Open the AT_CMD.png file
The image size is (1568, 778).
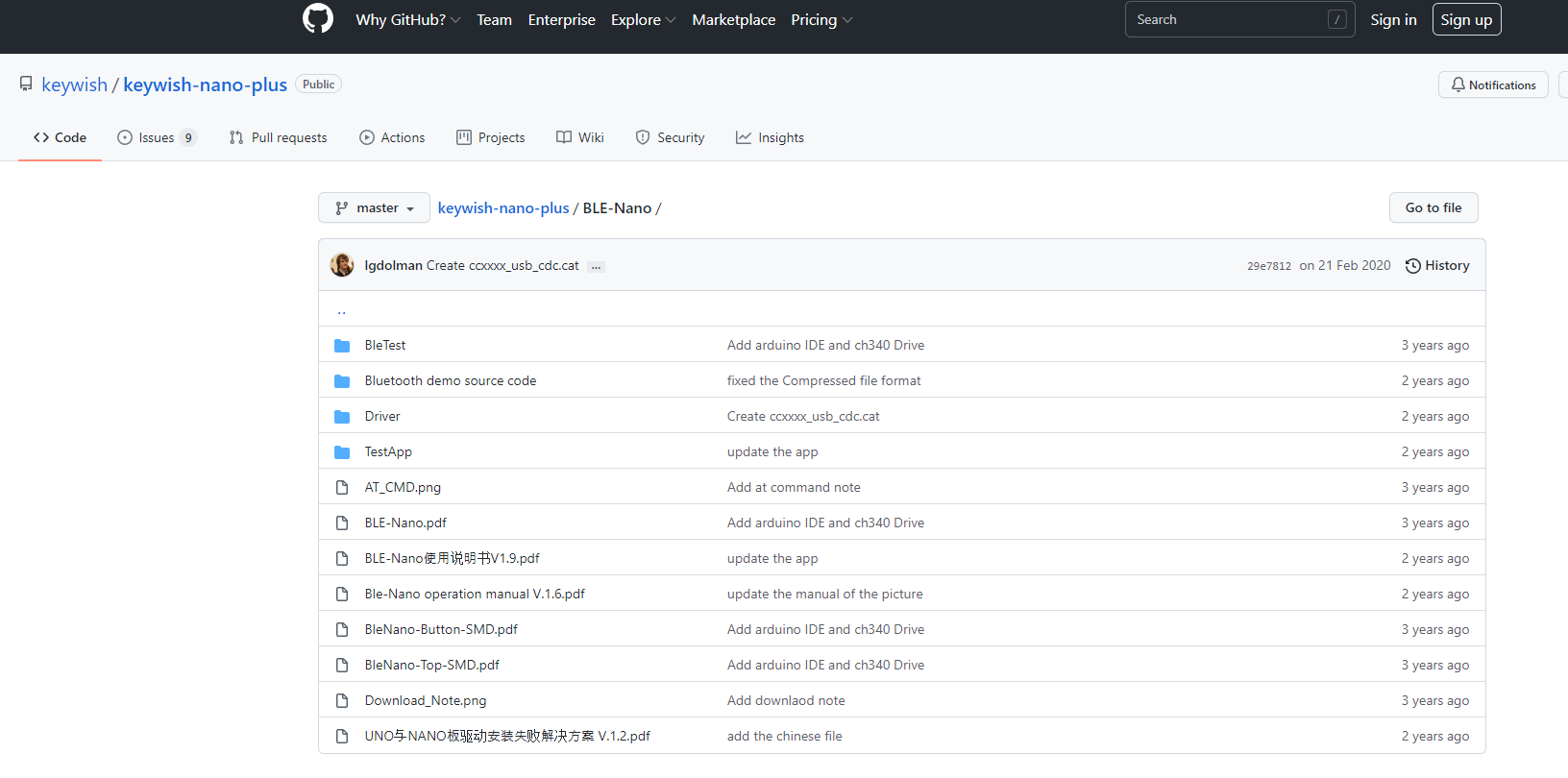(403, 487)
